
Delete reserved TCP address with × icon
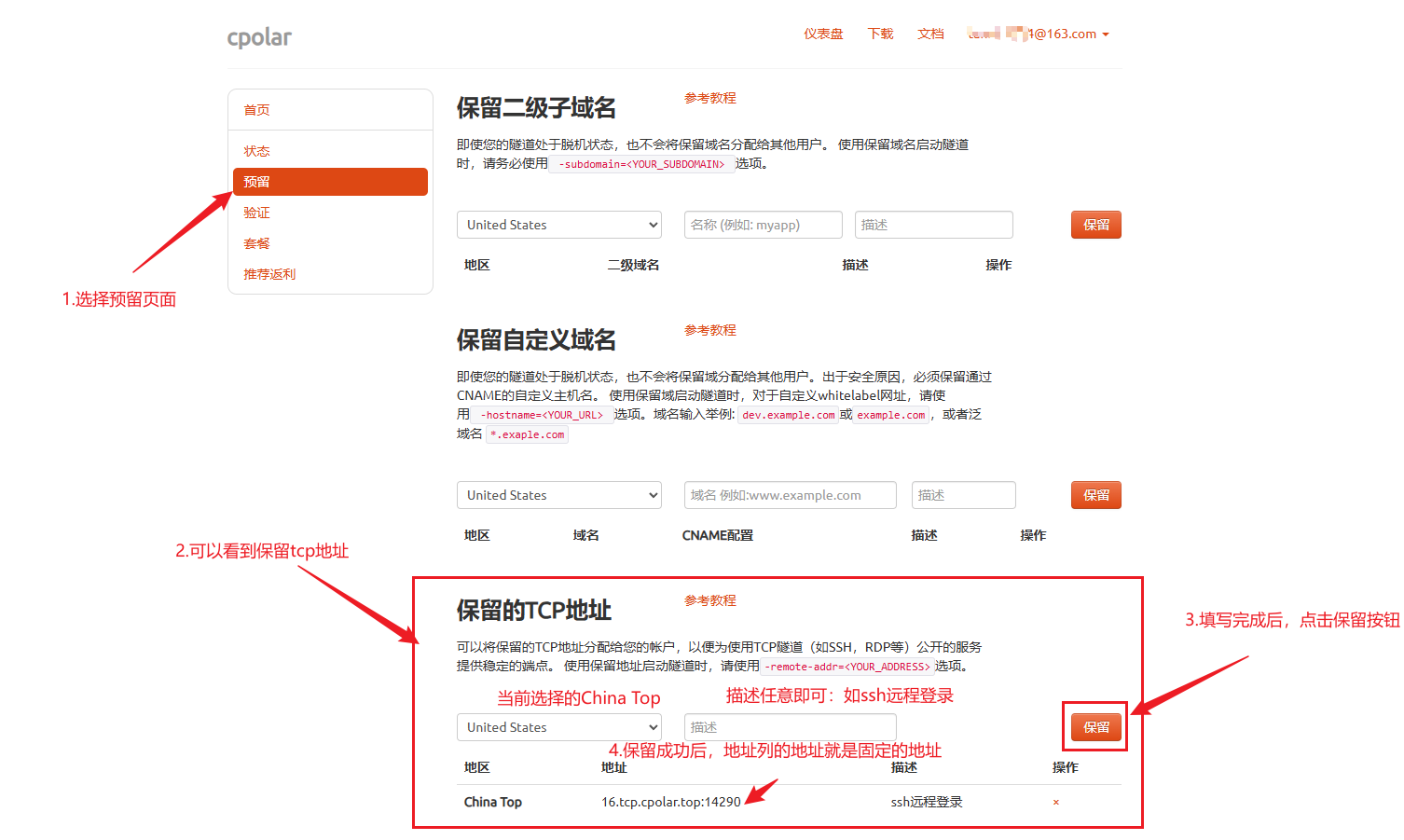(1055, 802)
